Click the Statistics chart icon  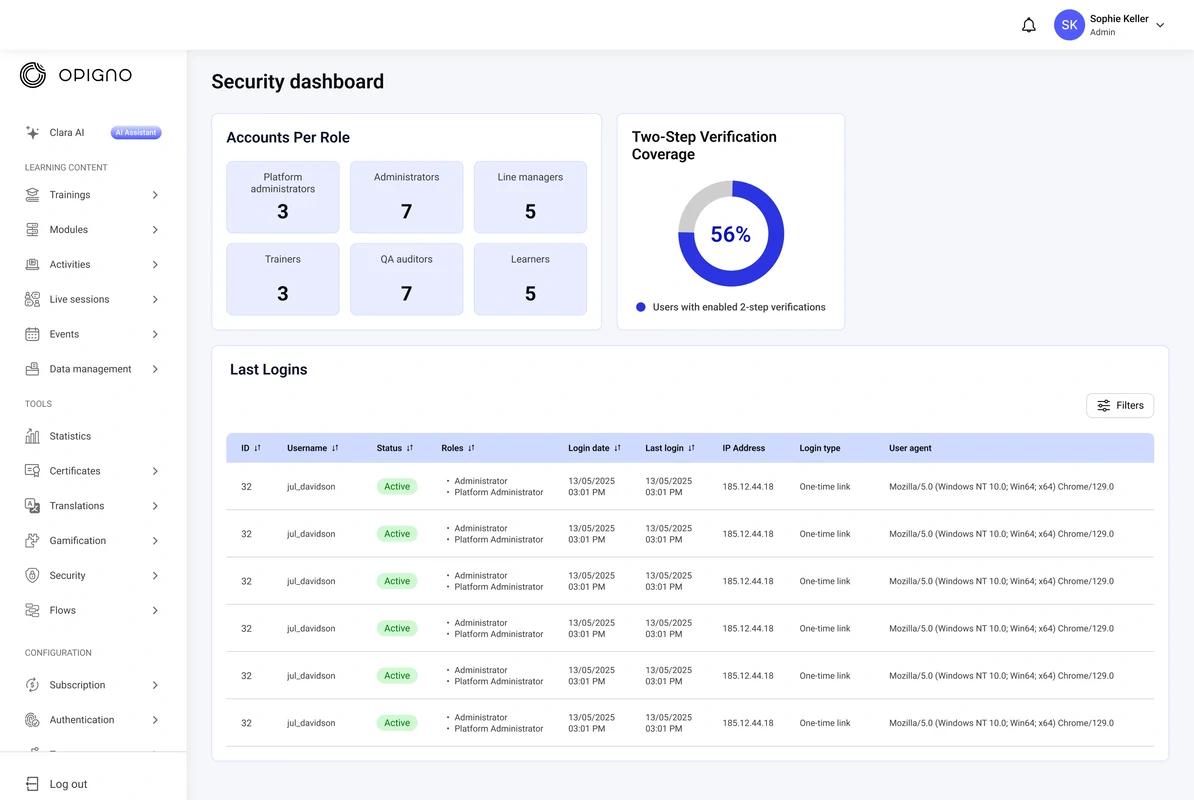32,436
